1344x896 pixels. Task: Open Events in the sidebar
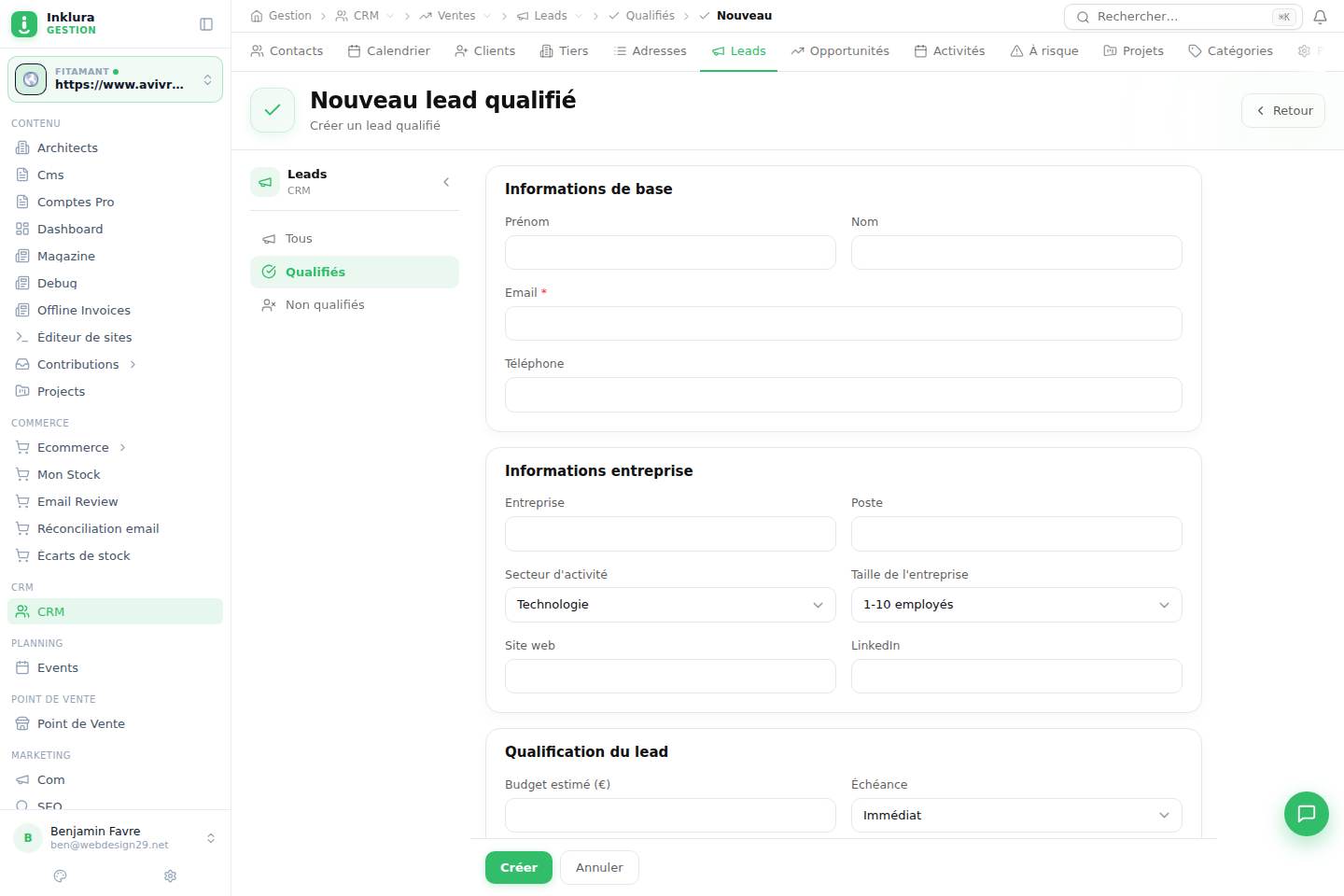[116, 667]
